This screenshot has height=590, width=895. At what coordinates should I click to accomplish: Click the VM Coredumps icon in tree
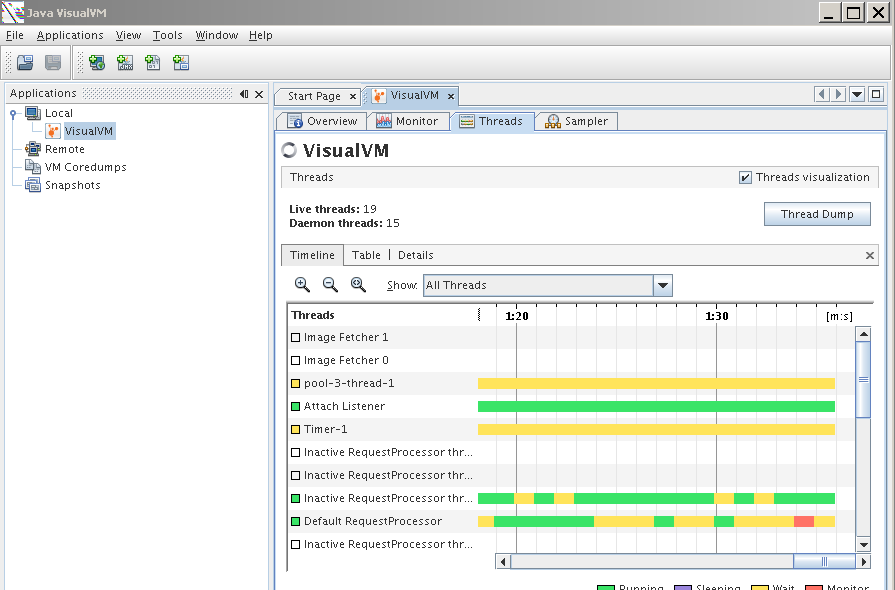[x=33, y=167]
